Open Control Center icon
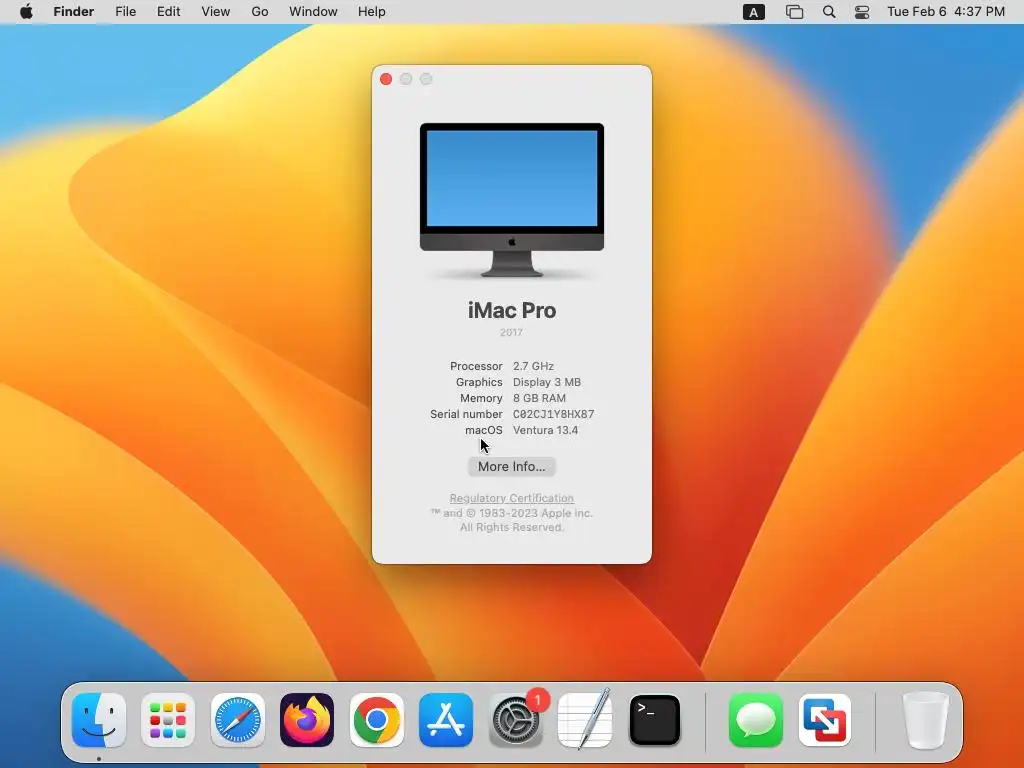The width and height of the screenshot is (1024, 768). click(x=862, y=12)
